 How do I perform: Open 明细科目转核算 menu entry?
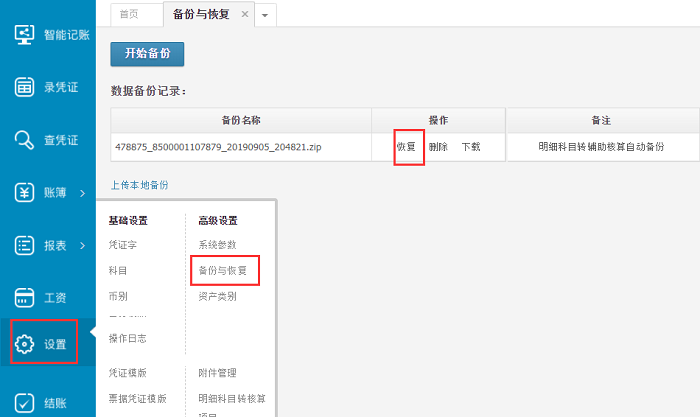coord(232,399)
